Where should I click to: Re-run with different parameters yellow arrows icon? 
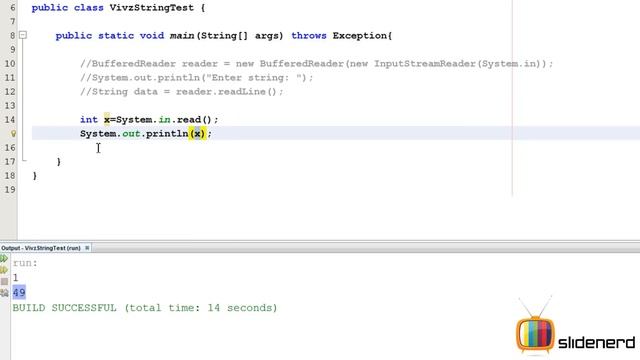[4, 270]
